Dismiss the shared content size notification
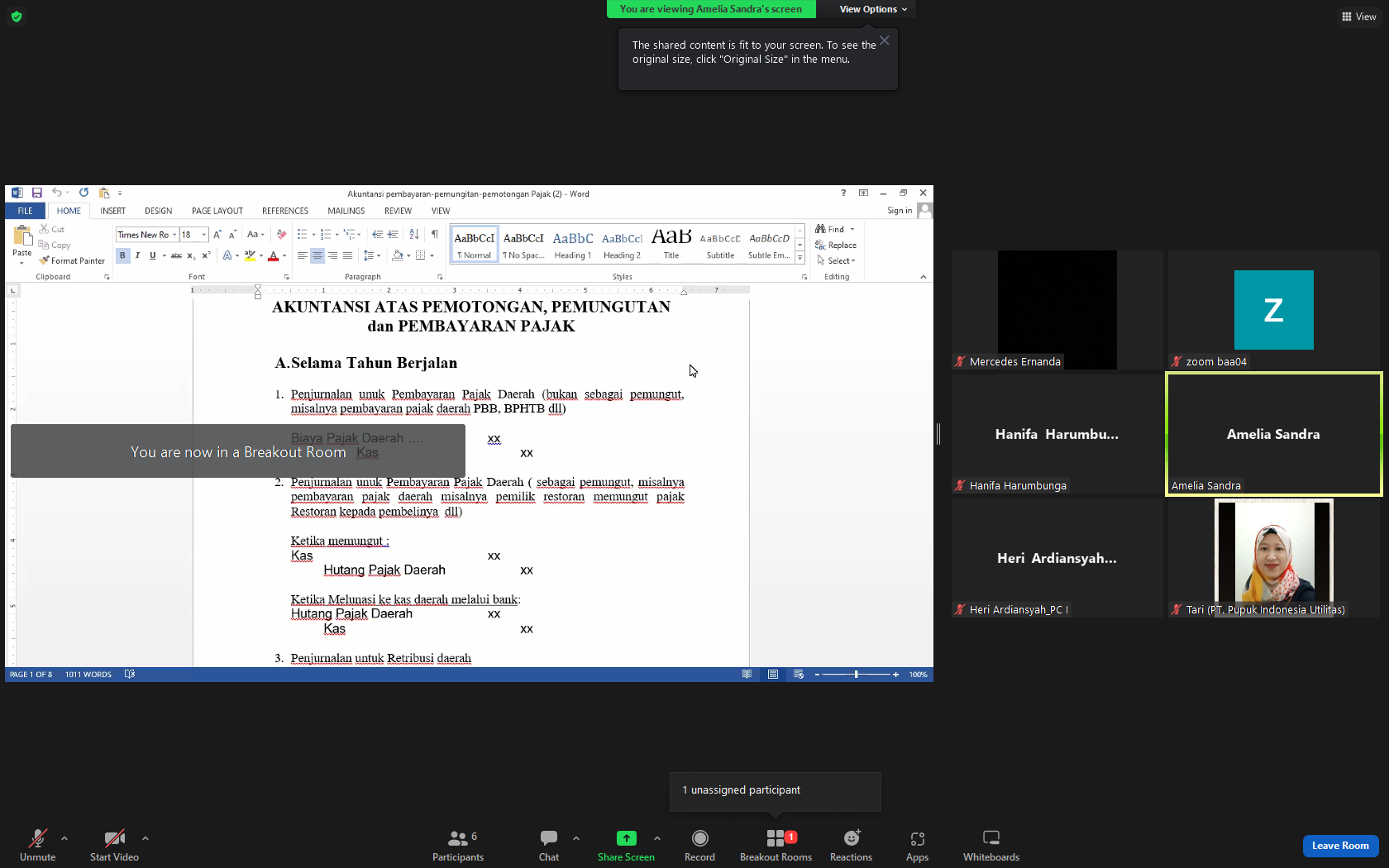Image resolution: width=1389 pixels, height=868 pixels. pos(885,41)
